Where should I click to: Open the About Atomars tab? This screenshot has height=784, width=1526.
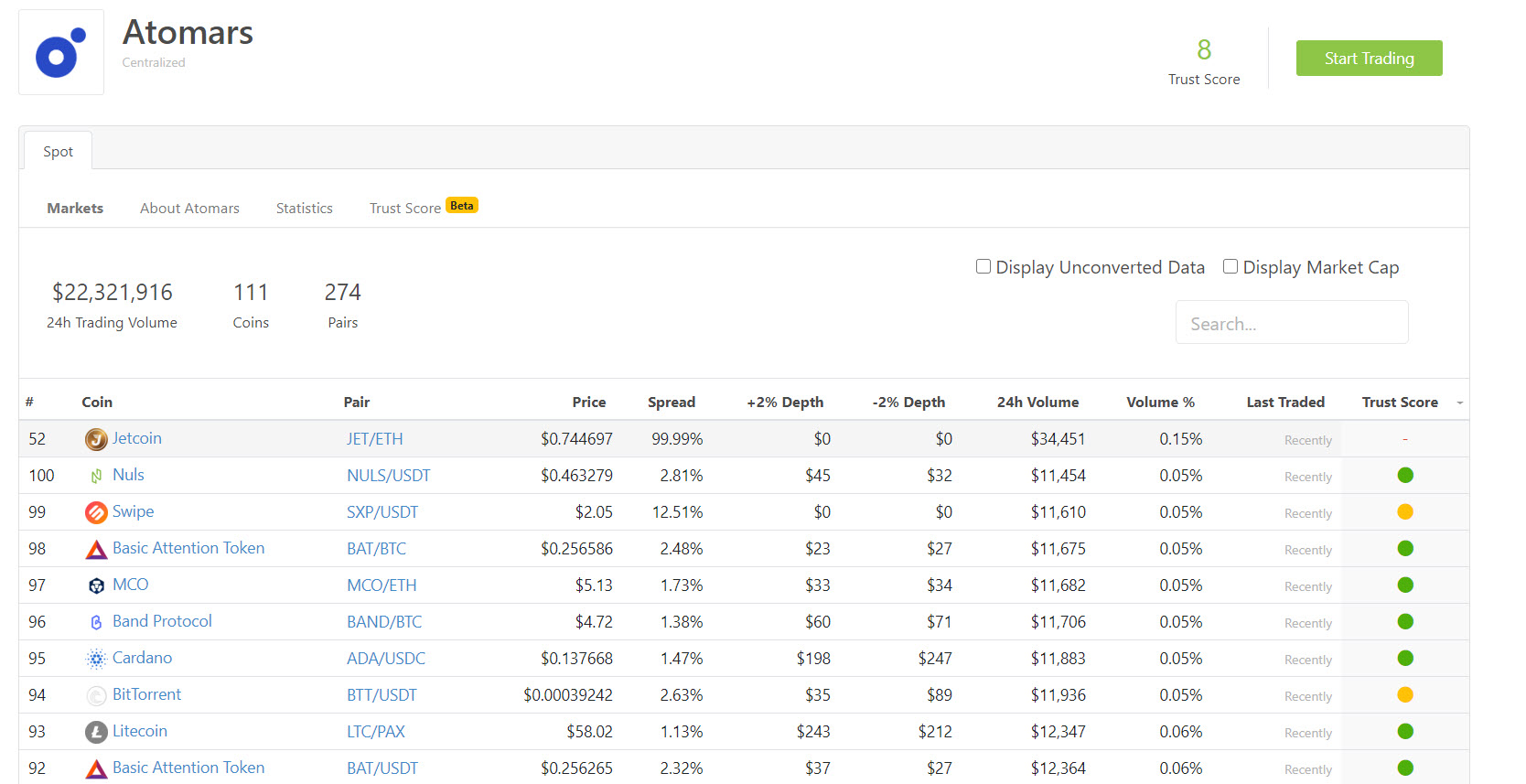pos(189,209)
